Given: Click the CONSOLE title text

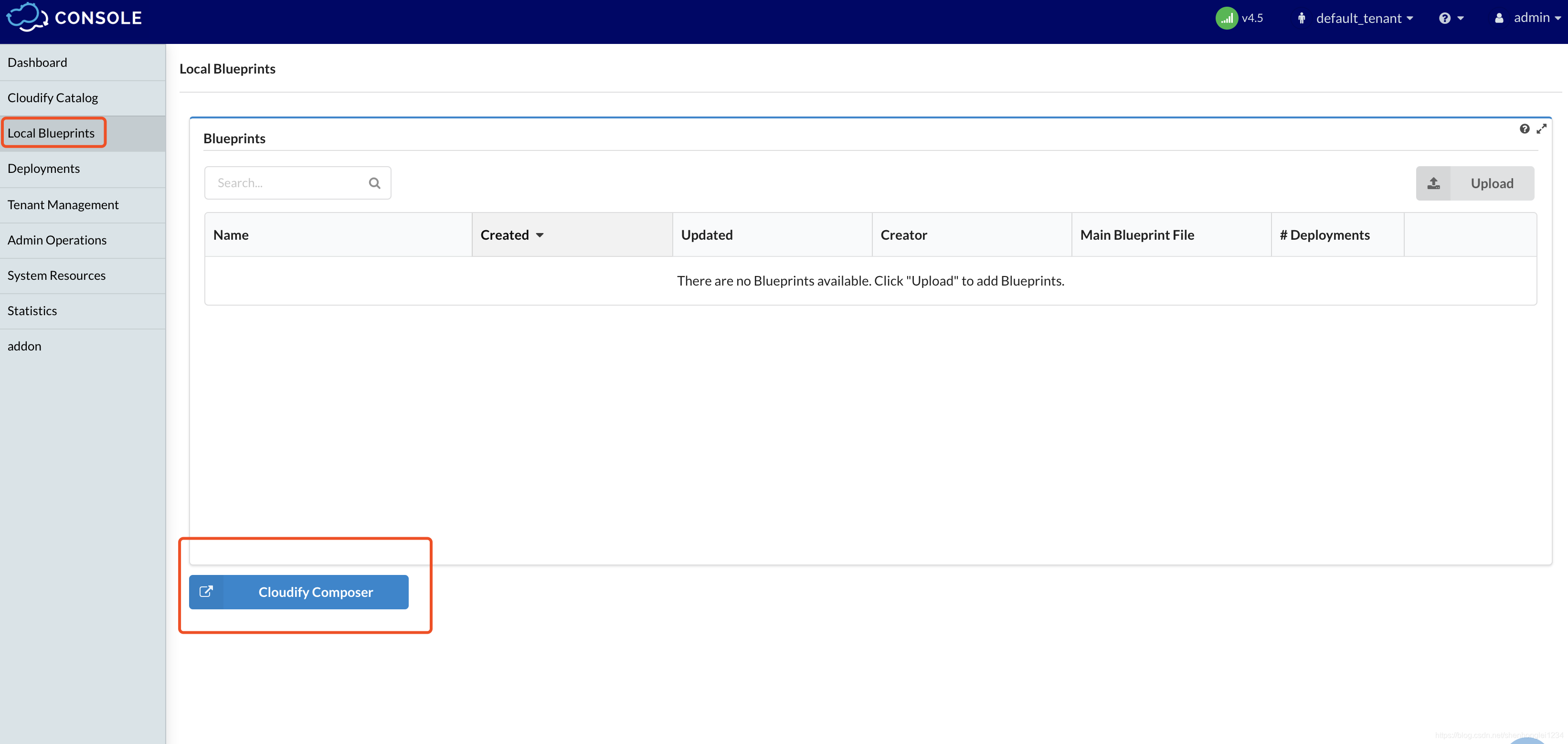Looking at the screenshot, I should click(98, 18).
